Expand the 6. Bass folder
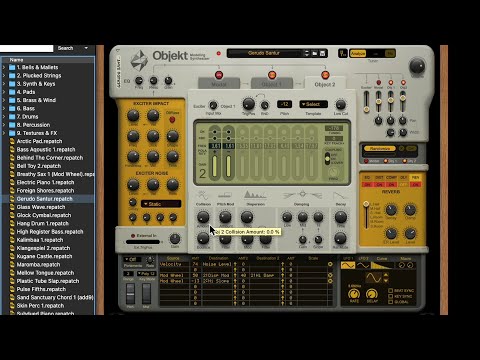 (x=4, y=108)
